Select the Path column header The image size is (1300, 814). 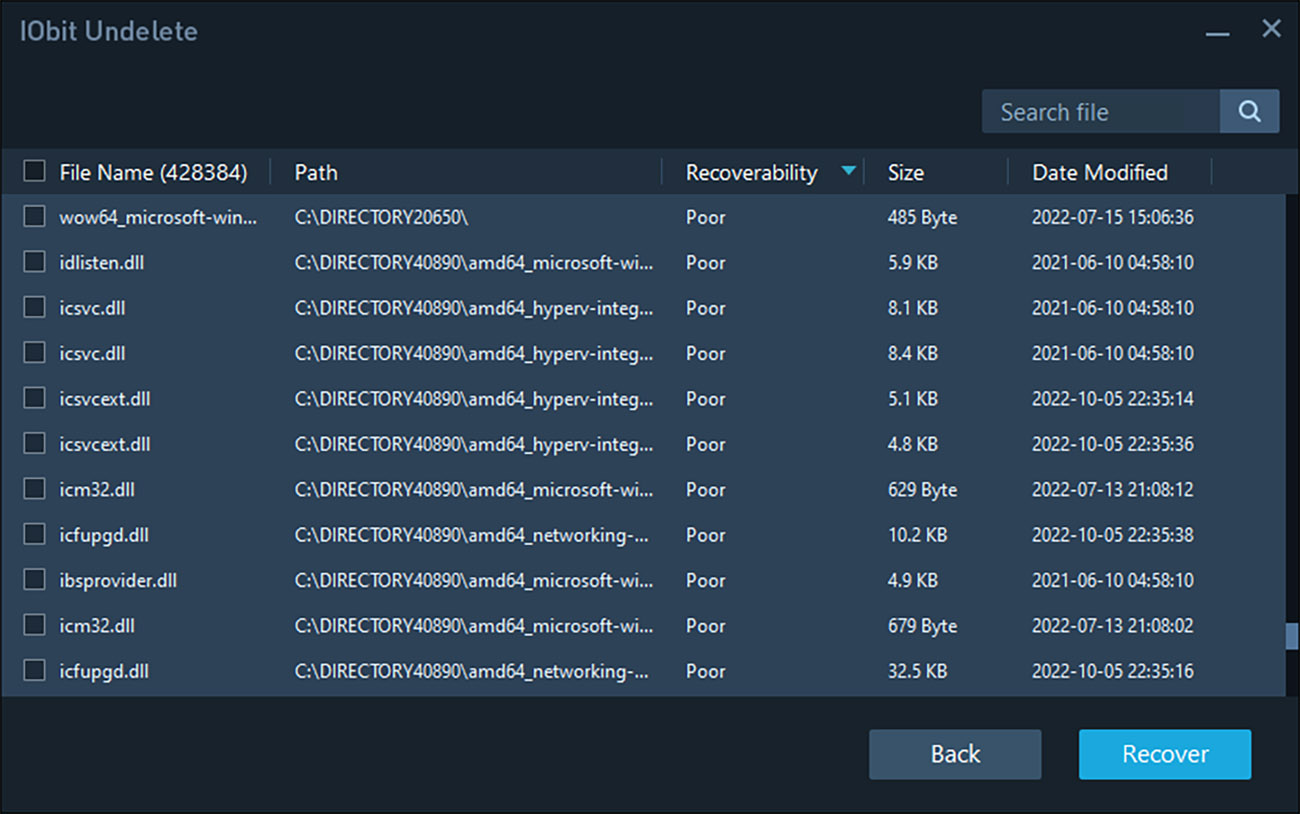pyautogui.click(x=315, y=172)
